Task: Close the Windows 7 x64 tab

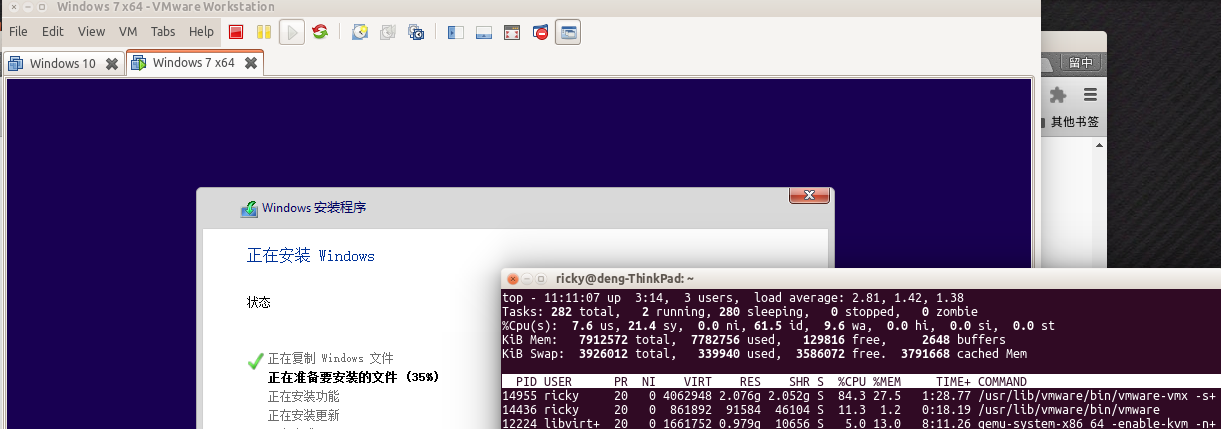Action: pyautogui.click(x=251, y=63)
